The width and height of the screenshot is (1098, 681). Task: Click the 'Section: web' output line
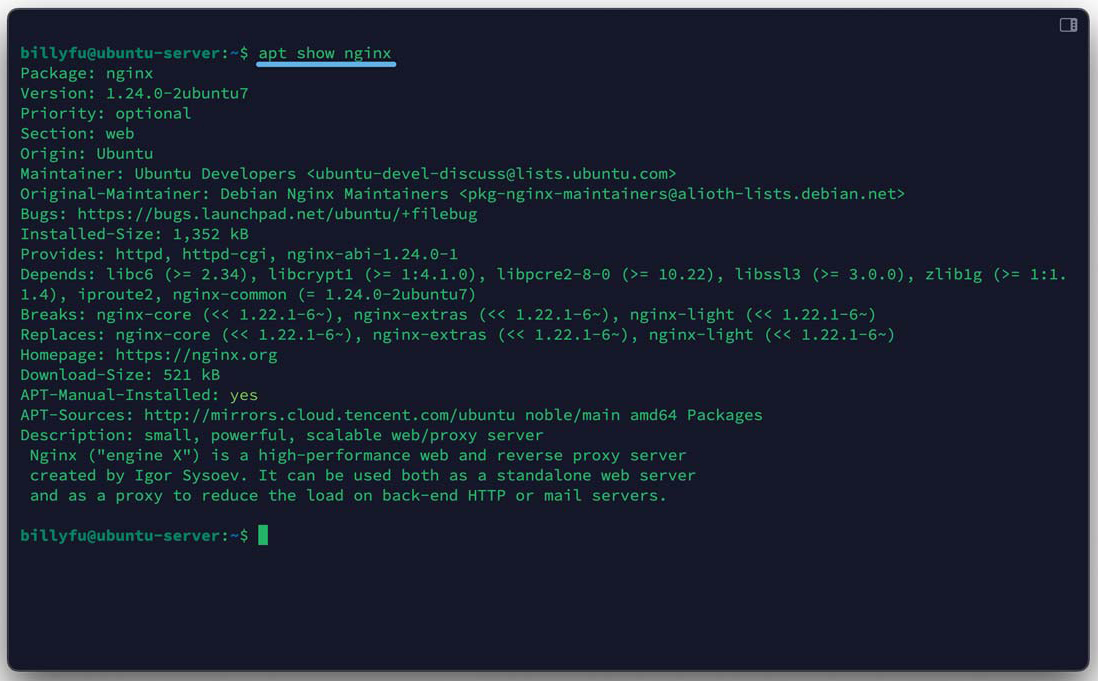(x=77, y=133)
